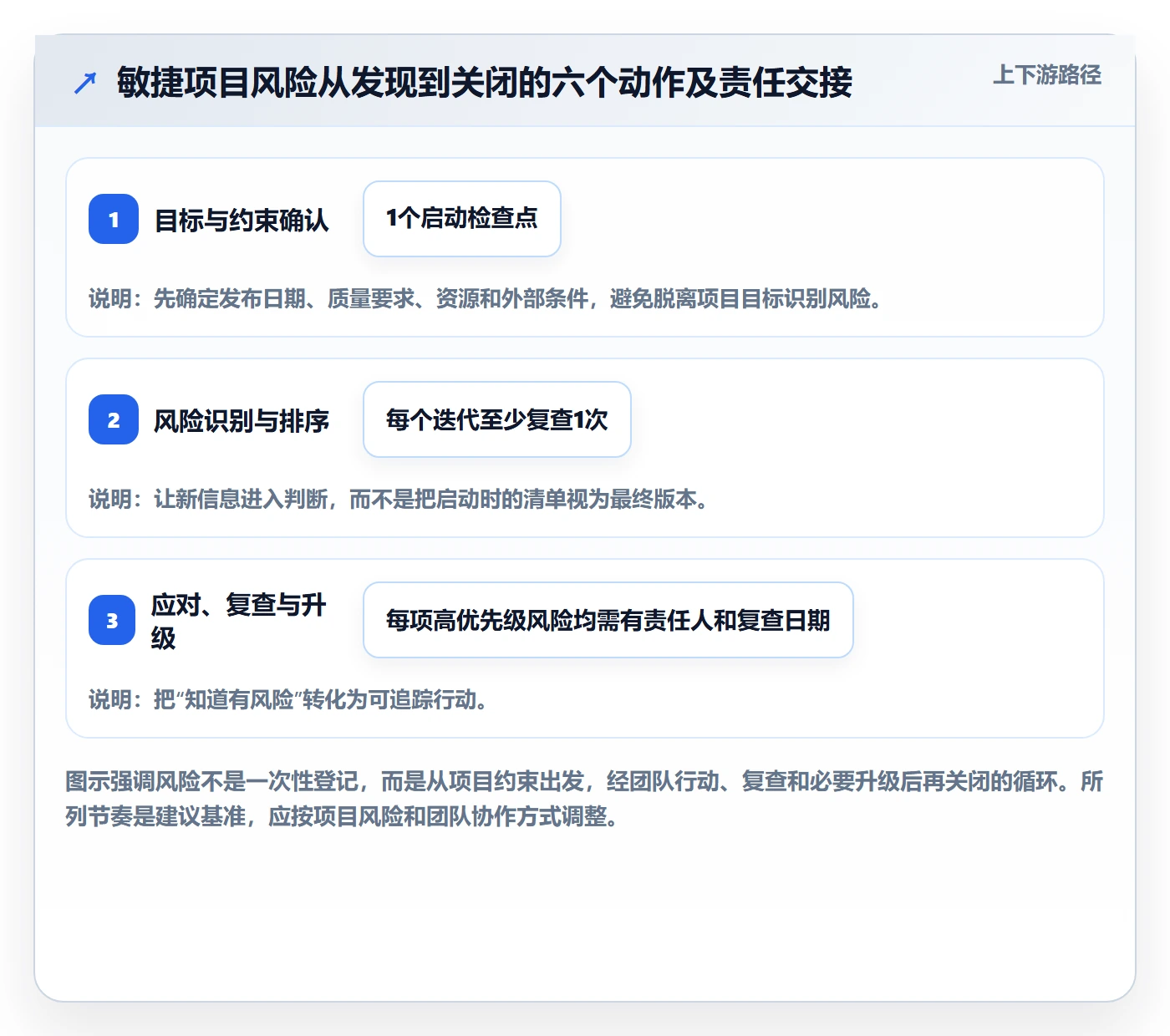Click the description "说明：把“知道有风险”转化为可追踪行动。"

289,700
